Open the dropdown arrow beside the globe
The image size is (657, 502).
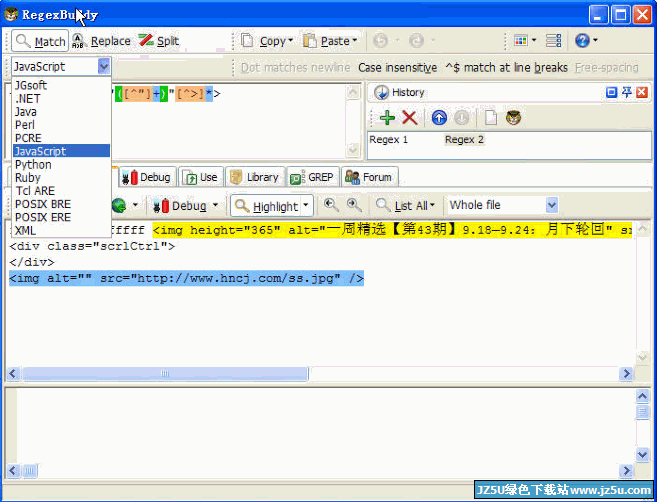[x=135, y=205]
